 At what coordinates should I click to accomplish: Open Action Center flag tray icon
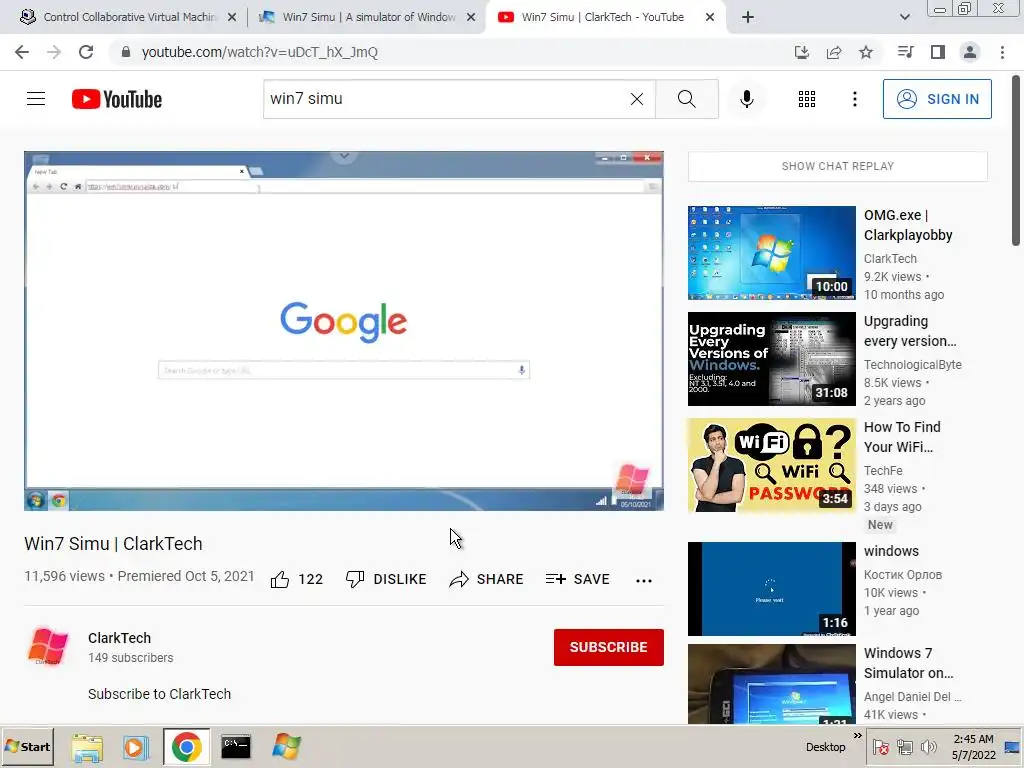pyautogui.click(x=880, y=747)
